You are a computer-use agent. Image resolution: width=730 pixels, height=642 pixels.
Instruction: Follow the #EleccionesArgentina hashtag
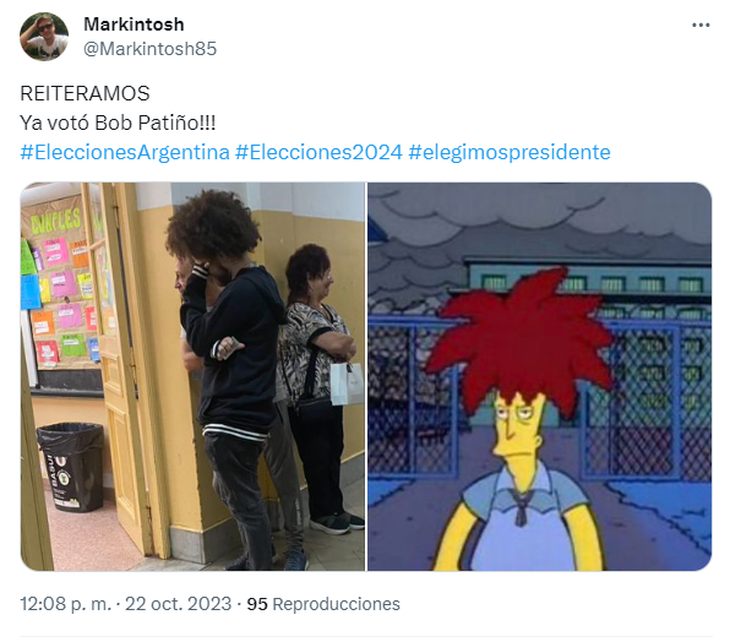pyautogui.click(x=125, y=152)
